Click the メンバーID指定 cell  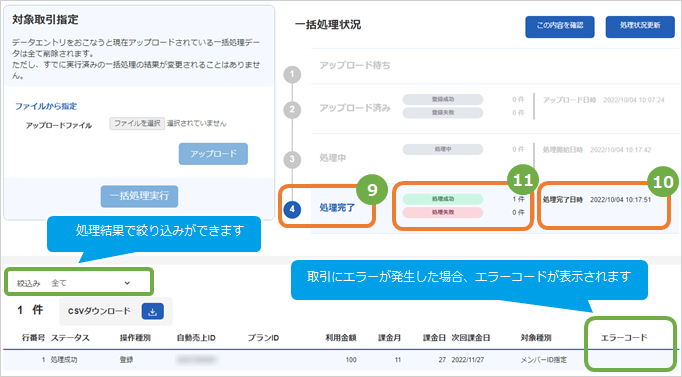coord(544,360)
